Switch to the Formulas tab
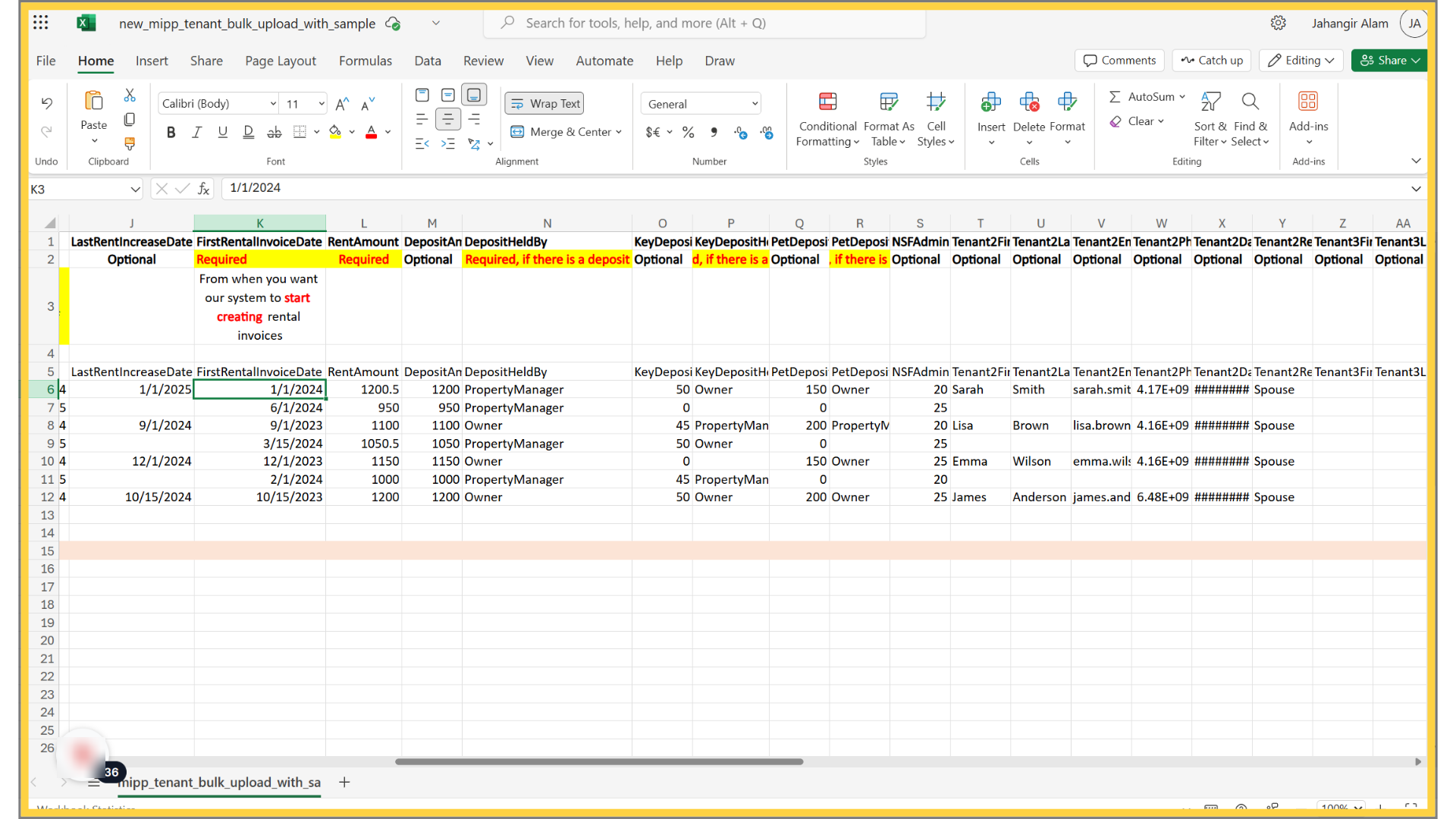The height and width of the screenshot is (819, 1456). (x=366, y=61)
